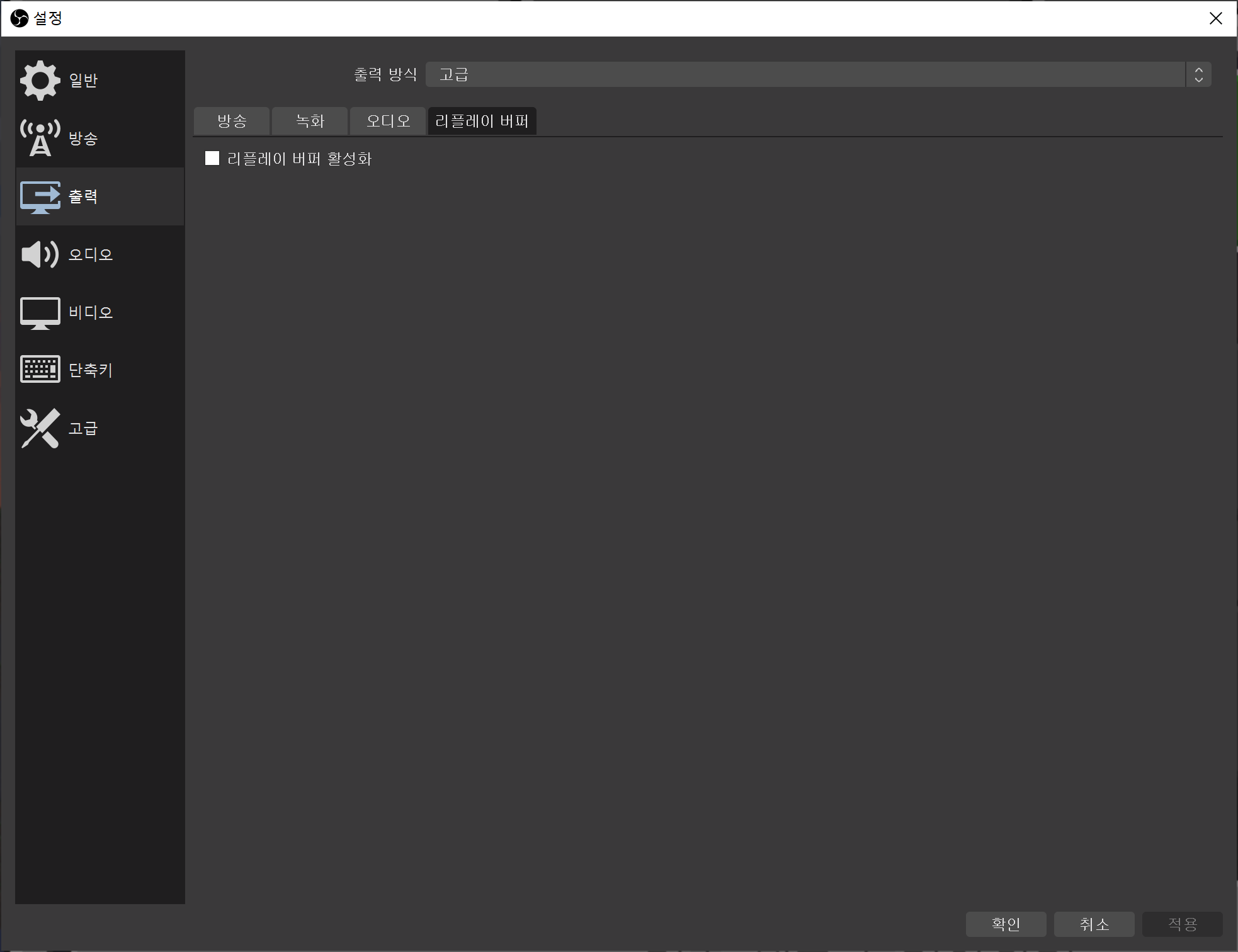Click the General (일반) gear icon

[x=40, y=80]
